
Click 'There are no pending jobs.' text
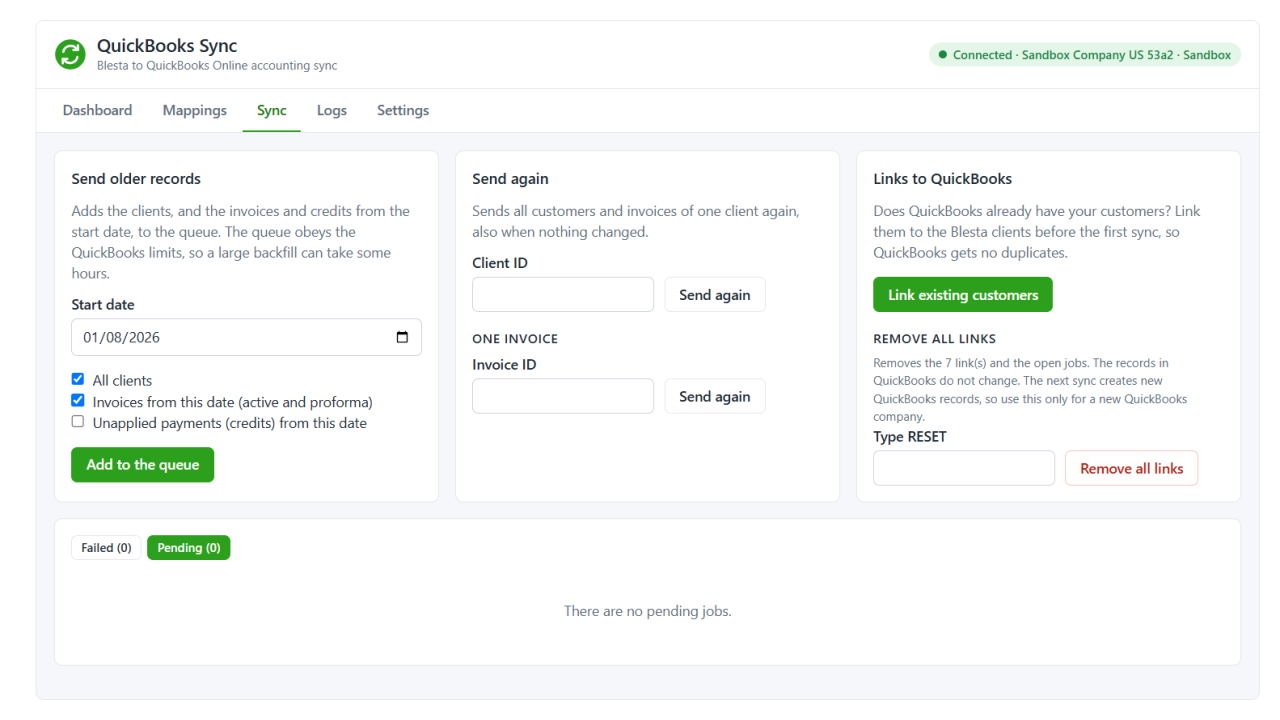pyautogui.click(x=648, y=611)
